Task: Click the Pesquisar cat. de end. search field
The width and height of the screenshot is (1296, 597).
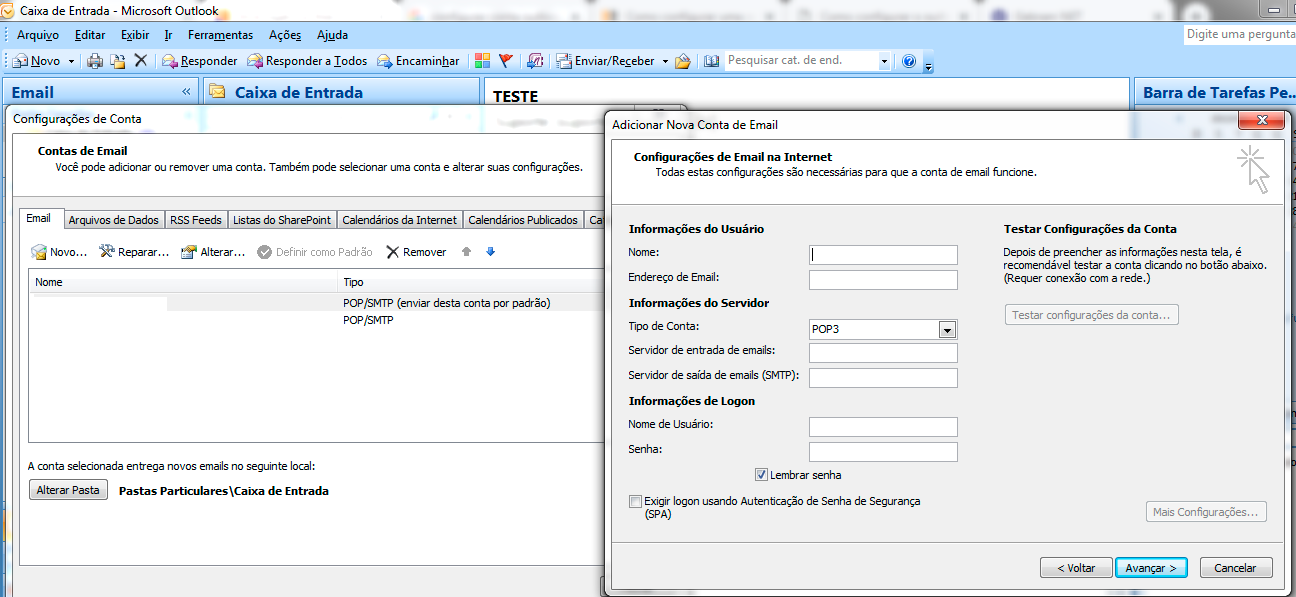Action: pos(801,61)
